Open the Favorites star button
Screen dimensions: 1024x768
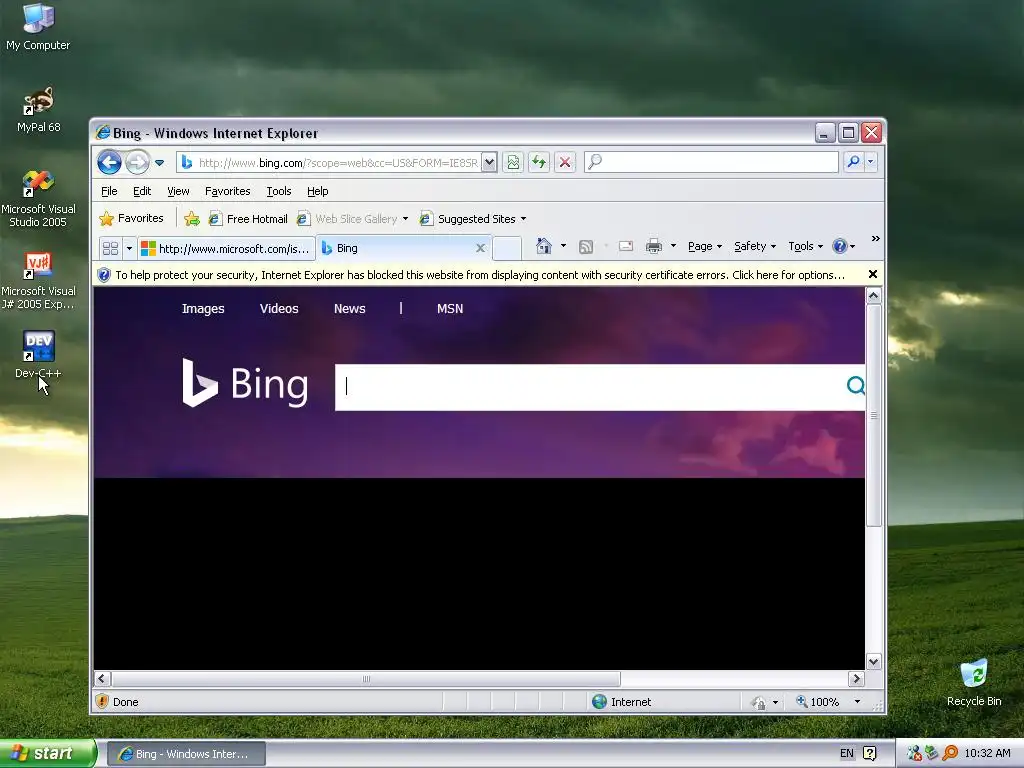click(x=131, y=218)
